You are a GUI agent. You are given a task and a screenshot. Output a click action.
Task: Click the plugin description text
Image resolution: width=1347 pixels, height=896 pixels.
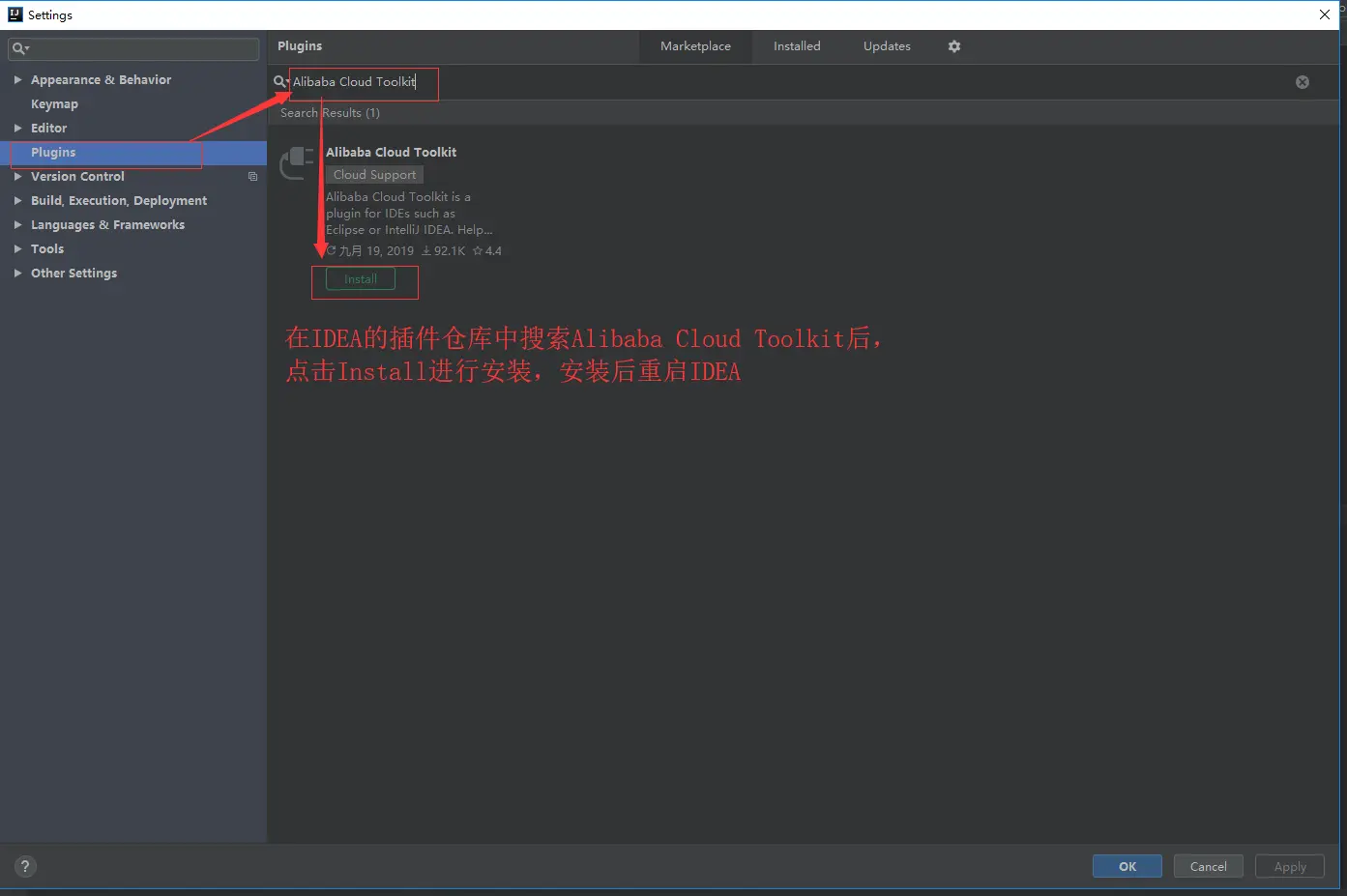click(x=409, y=214)
